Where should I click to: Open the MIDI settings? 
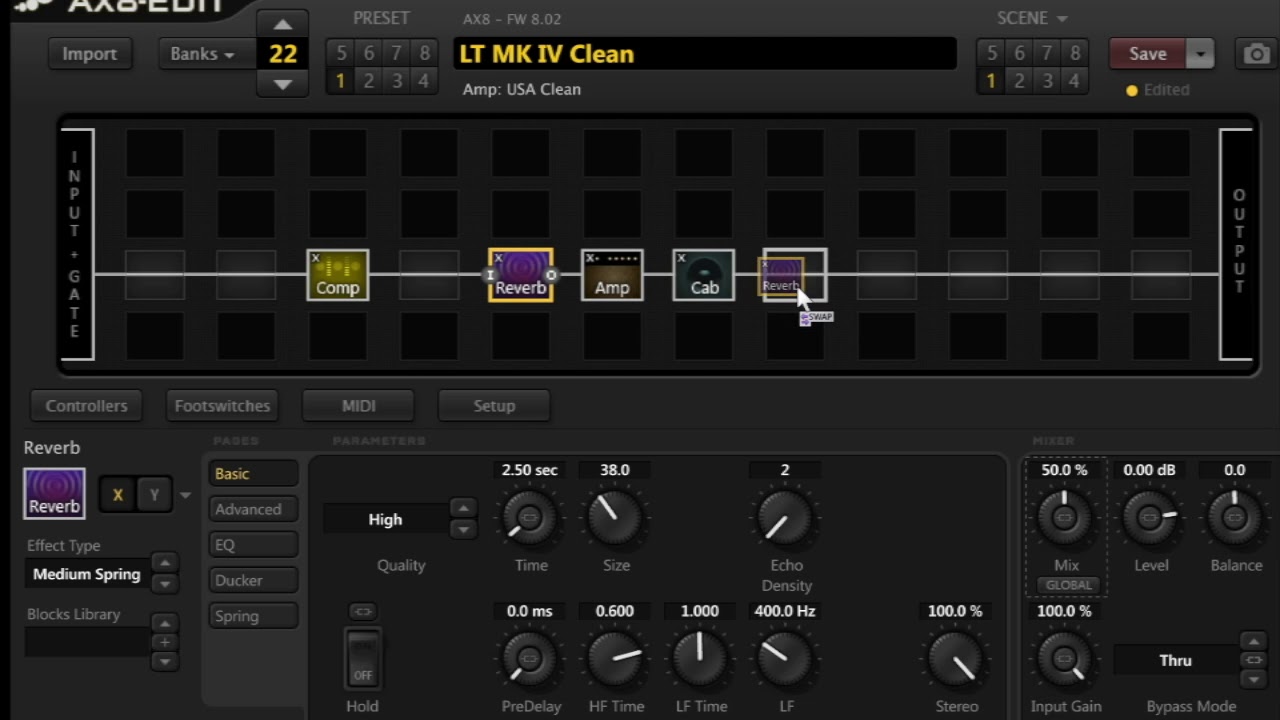[x=359, y=406]
